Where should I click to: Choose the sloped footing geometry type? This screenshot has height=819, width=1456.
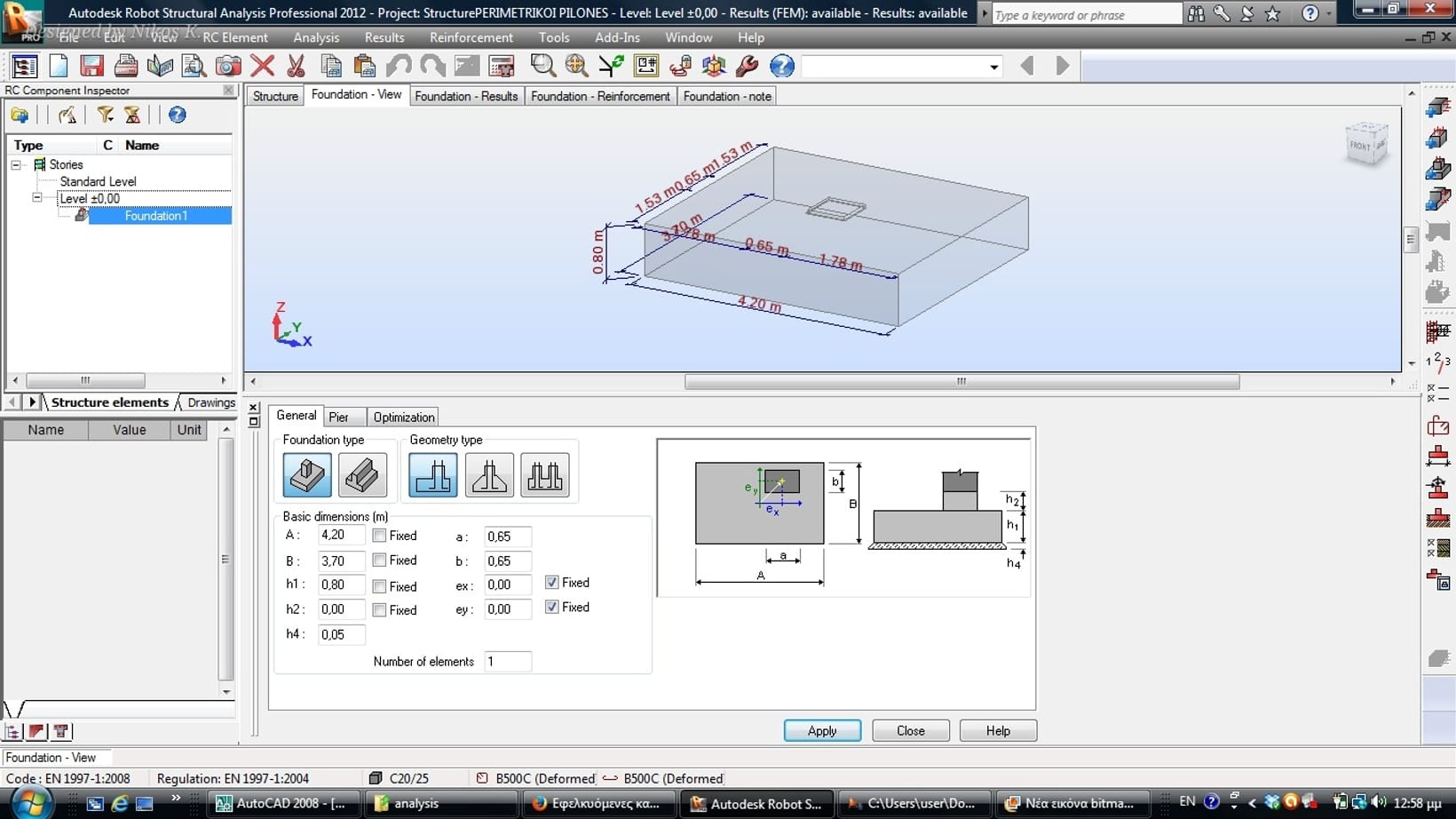(x=489, y=475)
